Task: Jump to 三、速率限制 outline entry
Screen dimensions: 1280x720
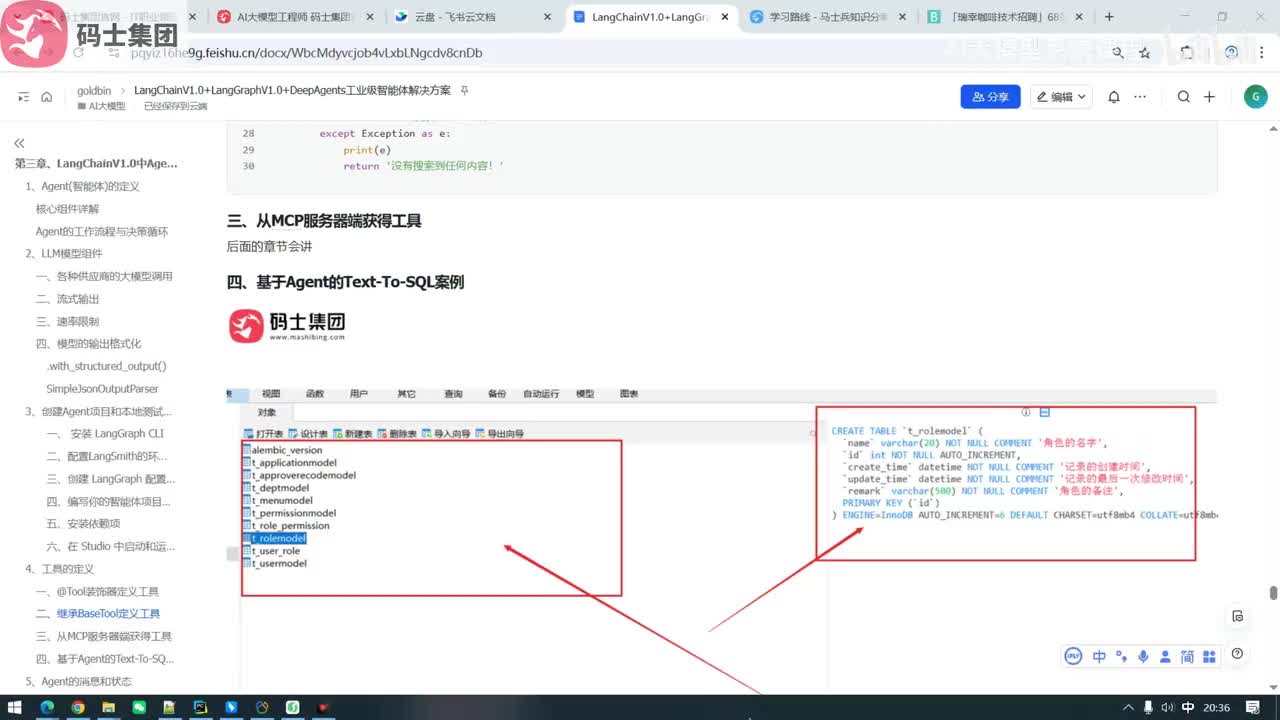Action: pos(68,321)
